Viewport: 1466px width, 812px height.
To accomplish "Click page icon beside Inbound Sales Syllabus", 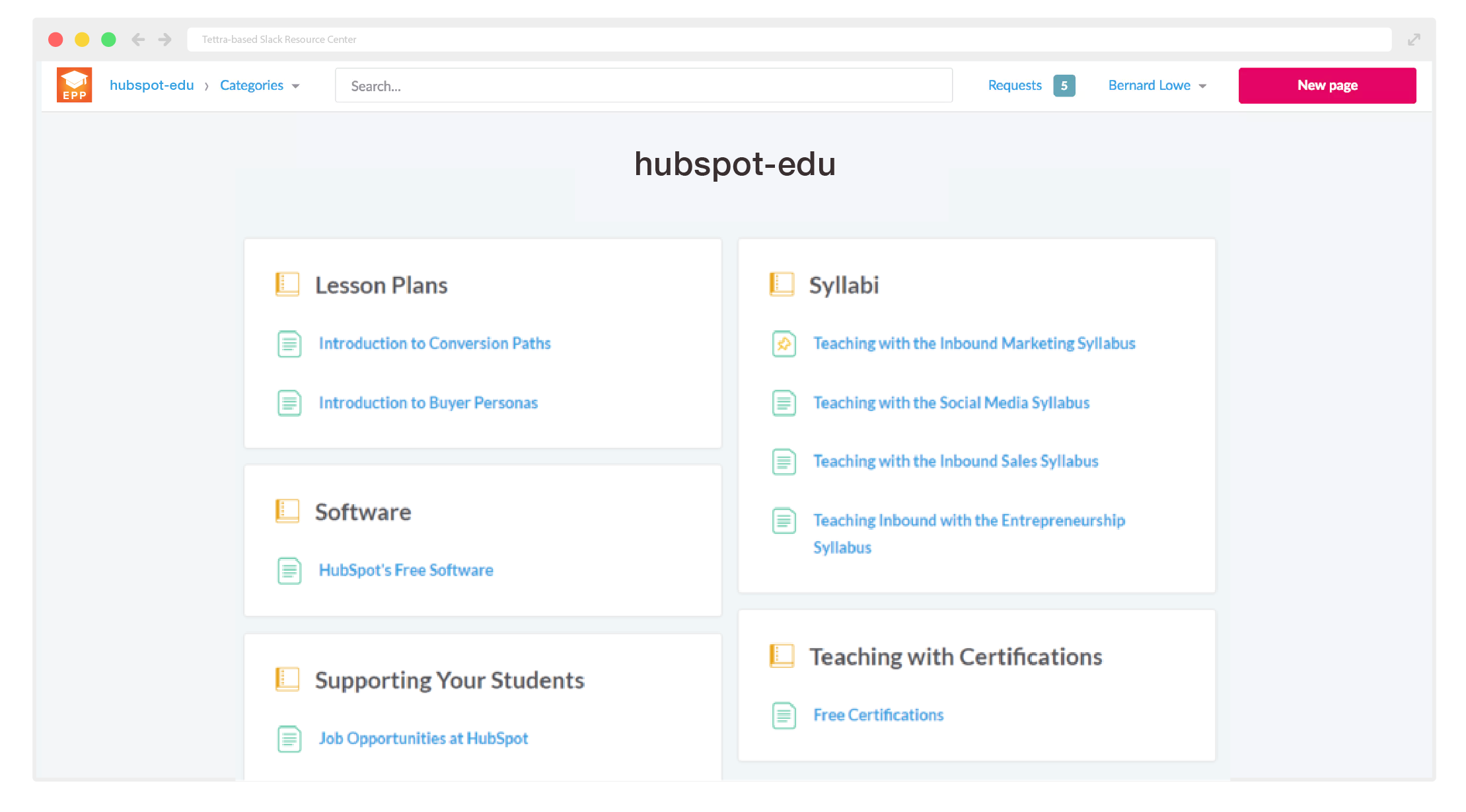I will [x=784, y=462].
